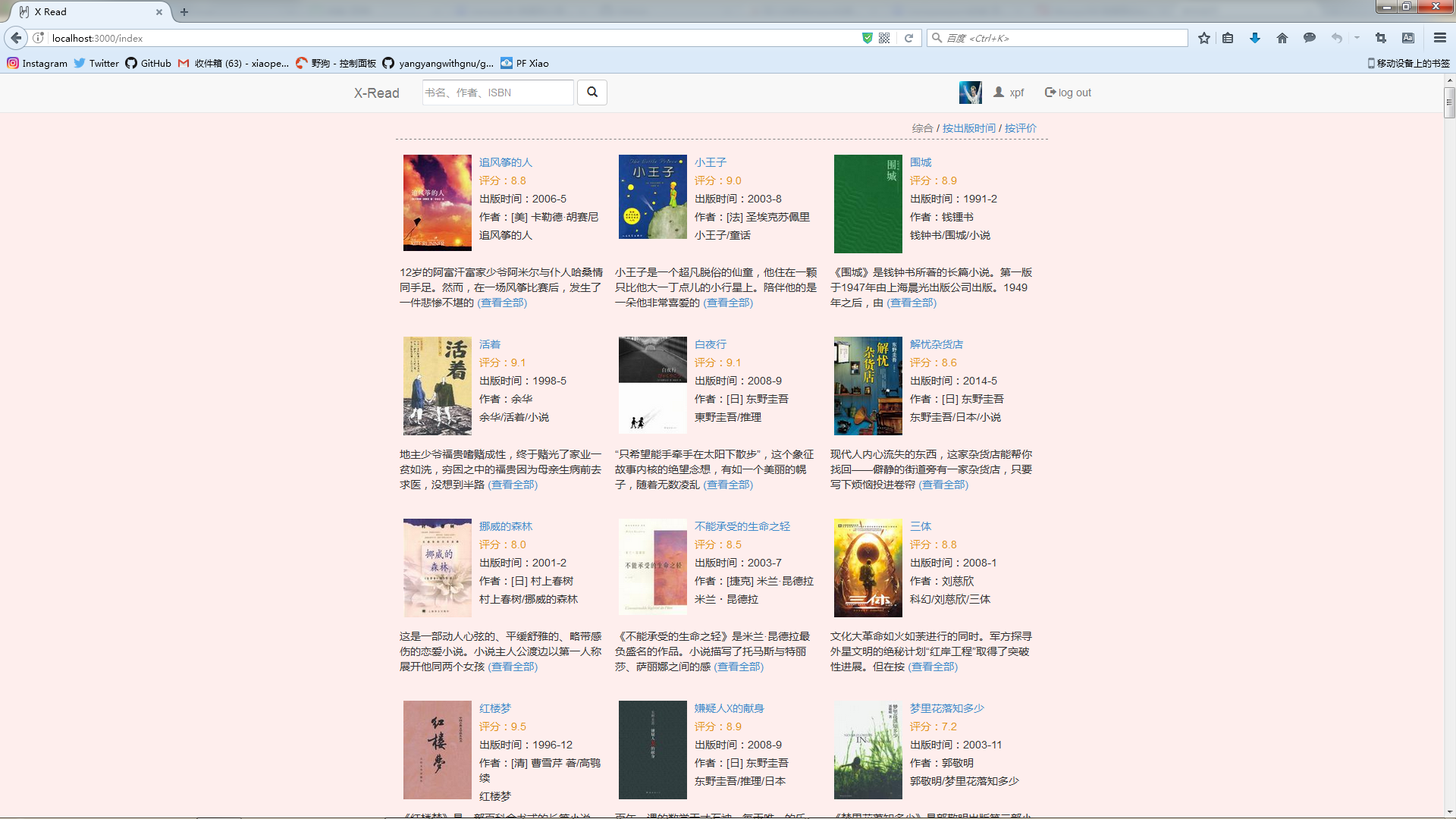Screen dimensions: 1456x819
Task: Open the 追风筝的人 title link
Action: point(506,162)
